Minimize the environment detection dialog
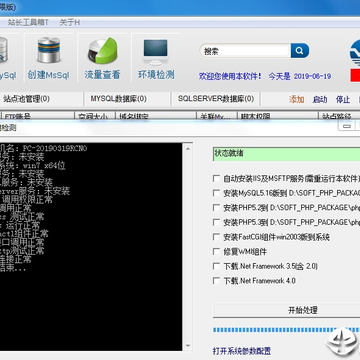 tap(347, 126)
